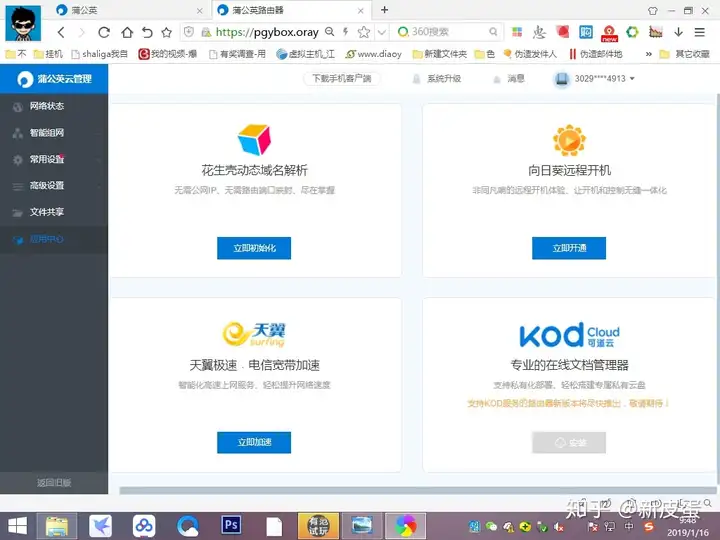Click the user avatar picture

tap(23, 23)
